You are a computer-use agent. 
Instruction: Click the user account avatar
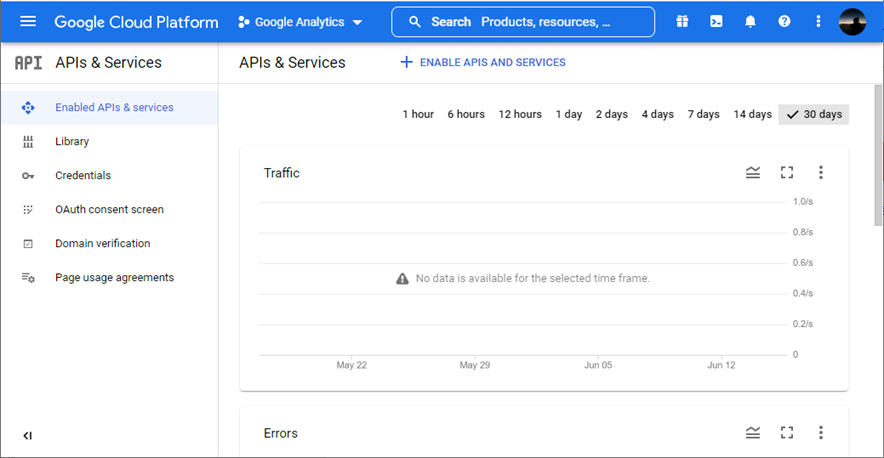[852, 21]
